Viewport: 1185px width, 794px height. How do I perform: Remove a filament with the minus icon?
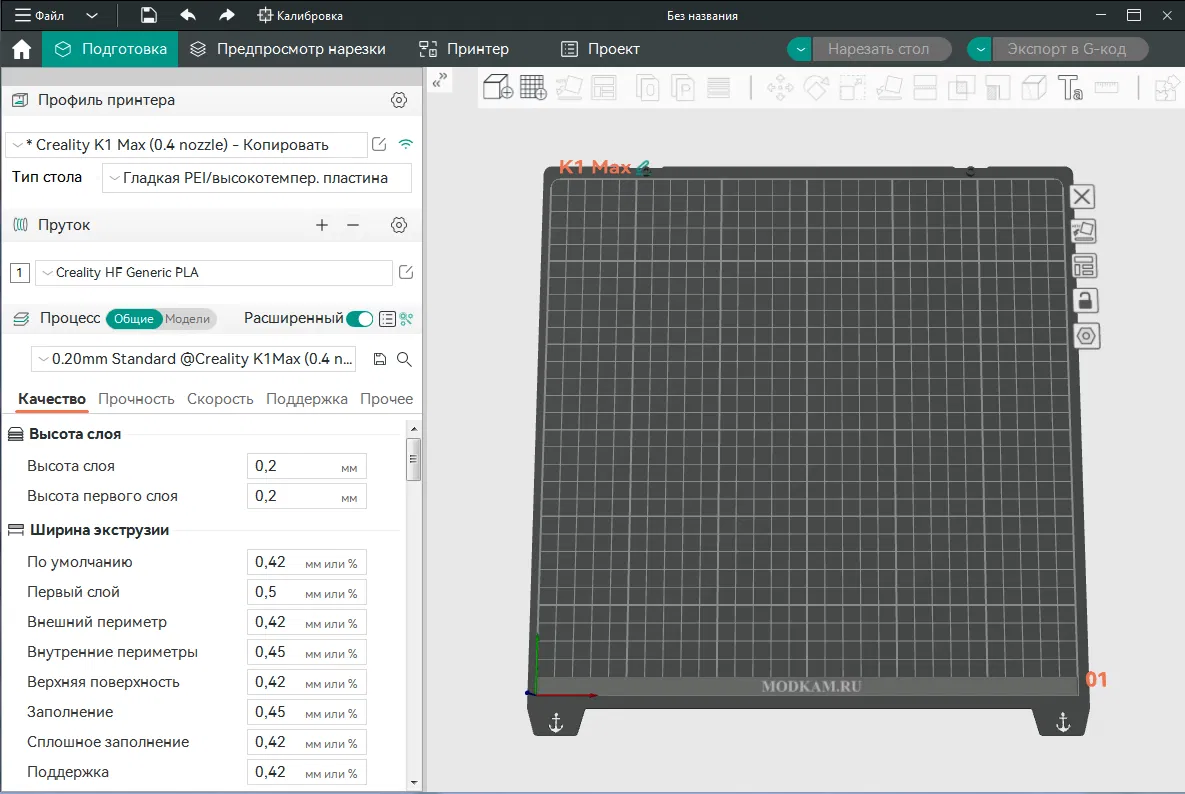coord(353,225)
